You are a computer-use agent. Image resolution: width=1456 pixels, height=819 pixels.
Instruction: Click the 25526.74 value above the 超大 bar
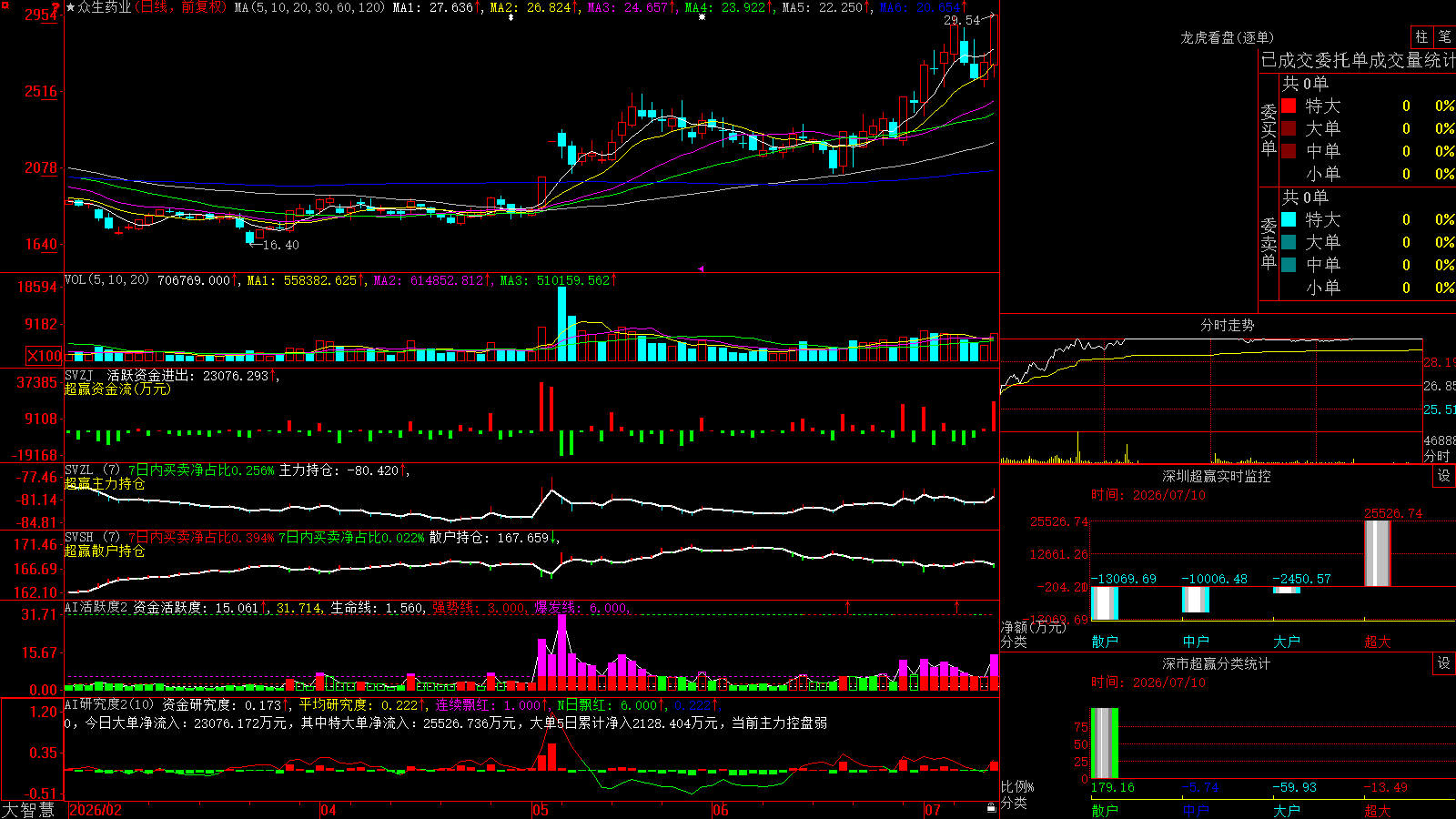[x=1392, y=513]
